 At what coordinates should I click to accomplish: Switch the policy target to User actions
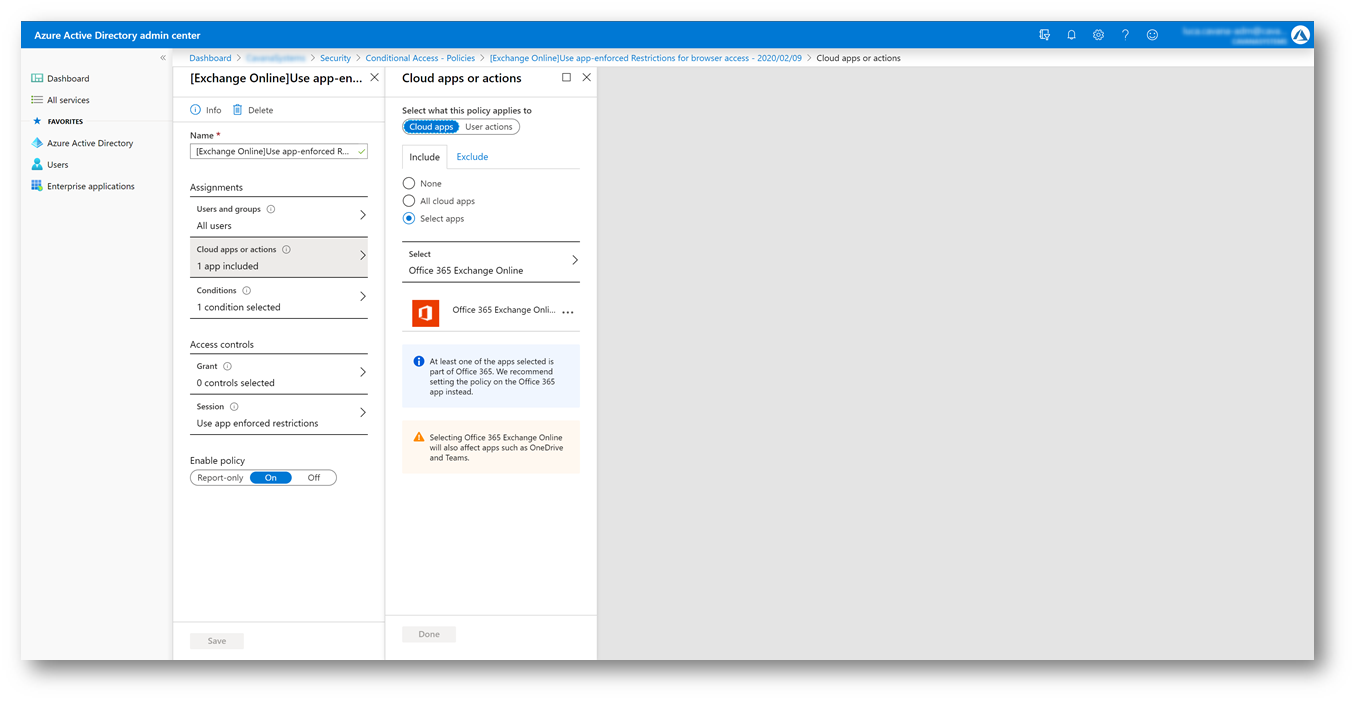pyautogui.click(x=489, y=127)
